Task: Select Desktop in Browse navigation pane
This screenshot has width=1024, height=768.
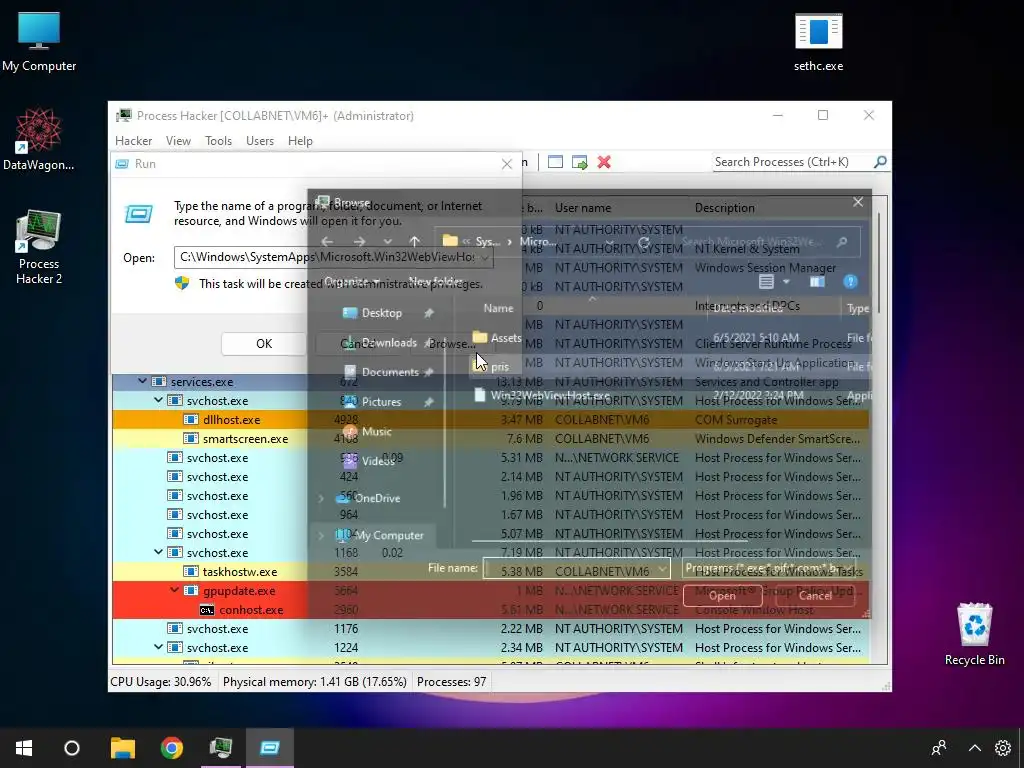Action: pyautogui.click(x=381, y=313)
